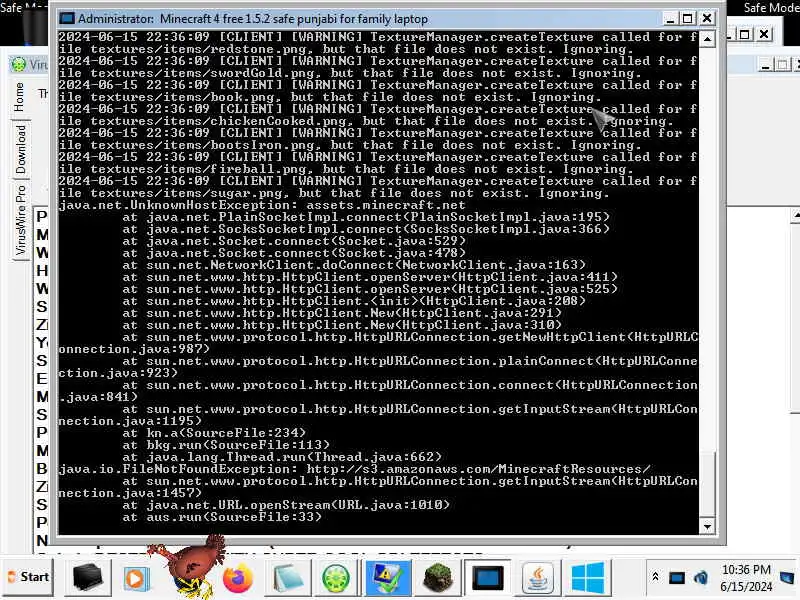The image size is (800, 600).
Task: Click the console vertical scrollbar thumb
Action: click(707, 483)
